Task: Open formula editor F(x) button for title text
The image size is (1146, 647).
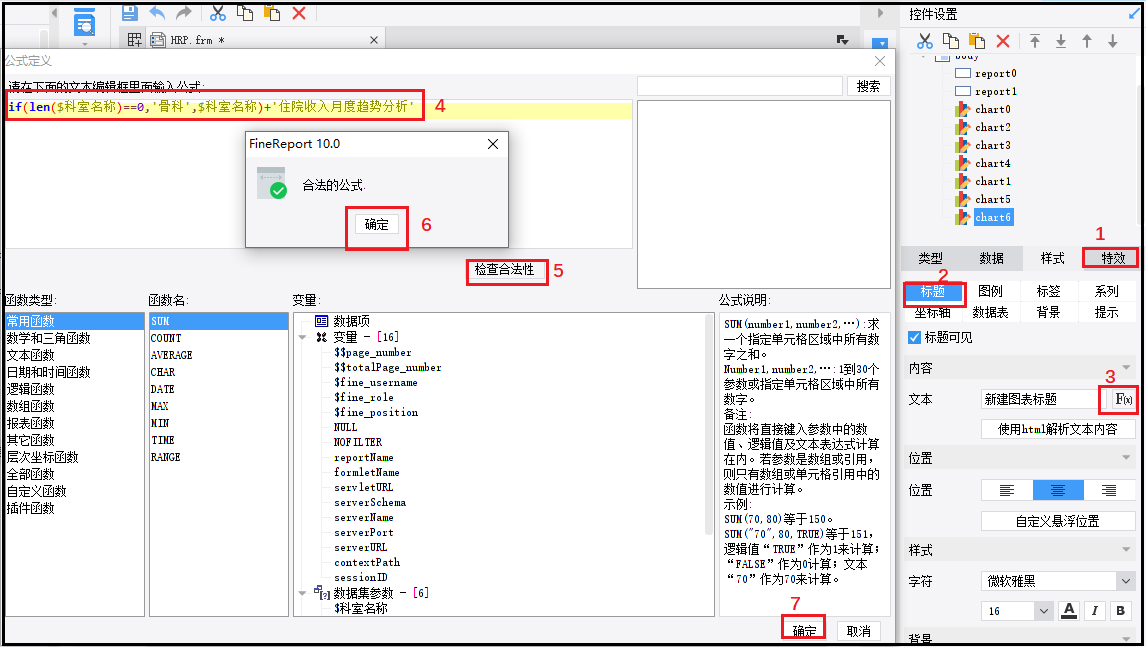Action: click(x=1123, y=399)
